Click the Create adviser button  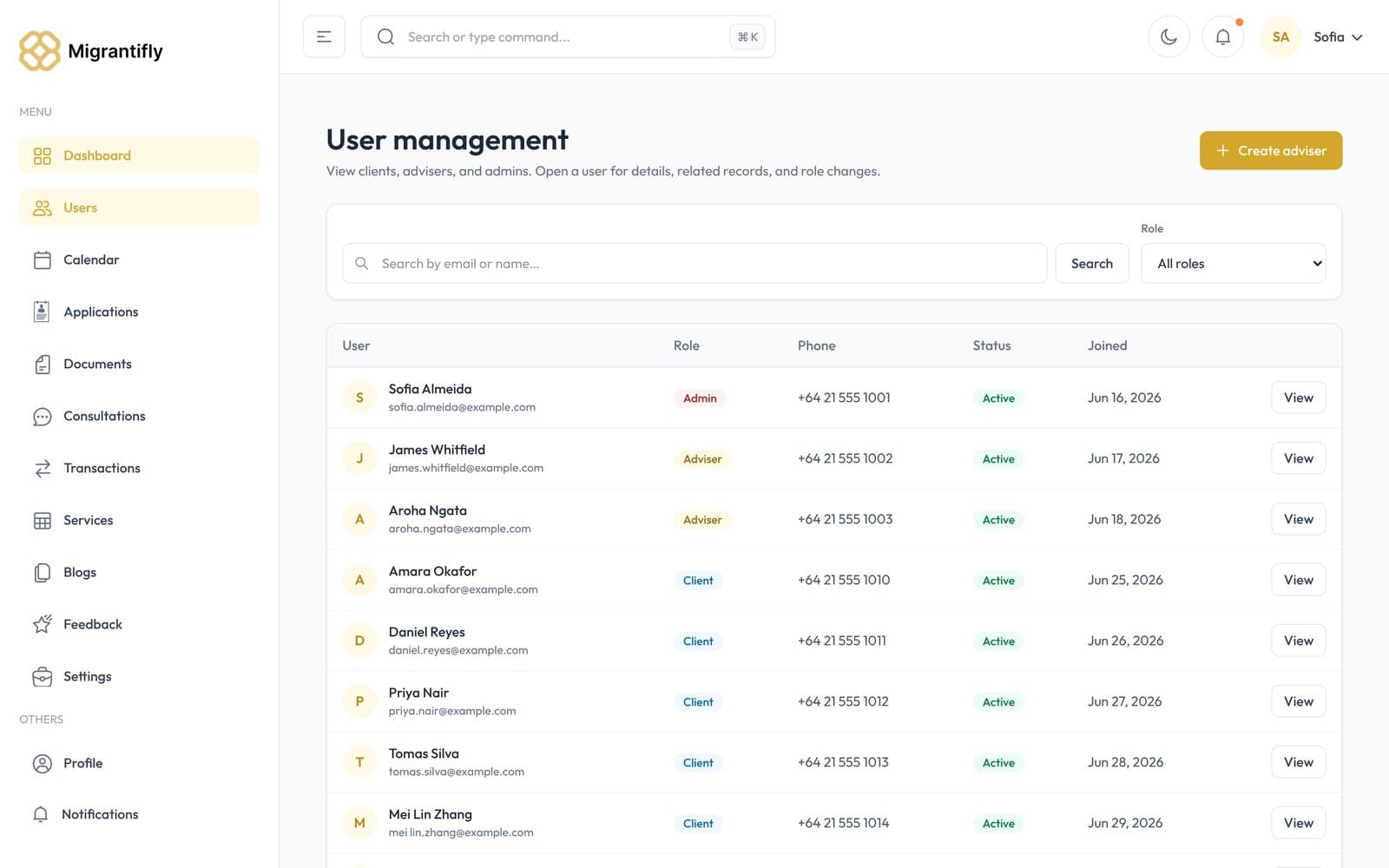click(x=1271, y=150)
